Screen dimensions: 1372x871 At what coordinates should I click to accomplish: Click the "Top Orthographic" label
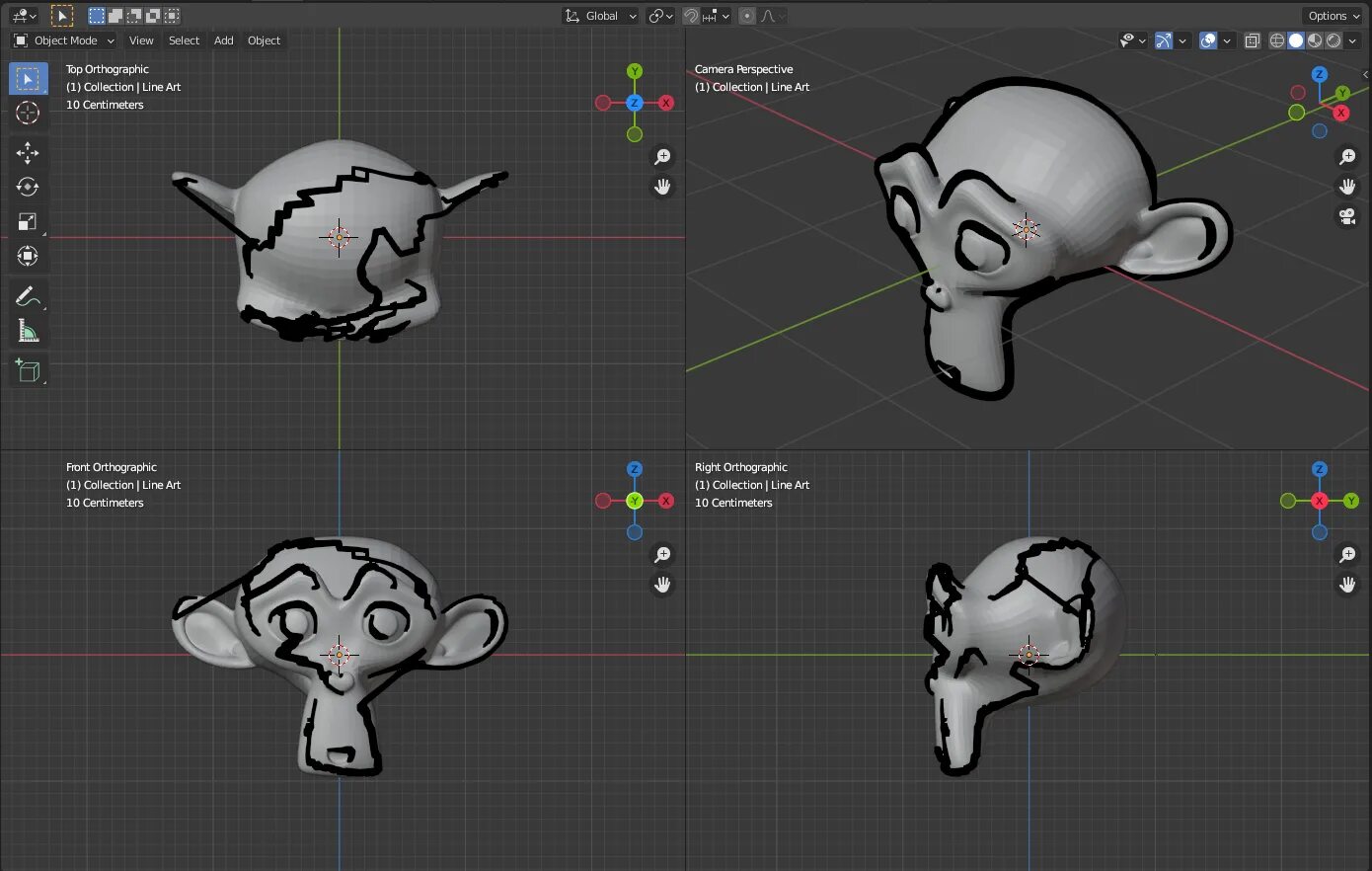[108, 69]
